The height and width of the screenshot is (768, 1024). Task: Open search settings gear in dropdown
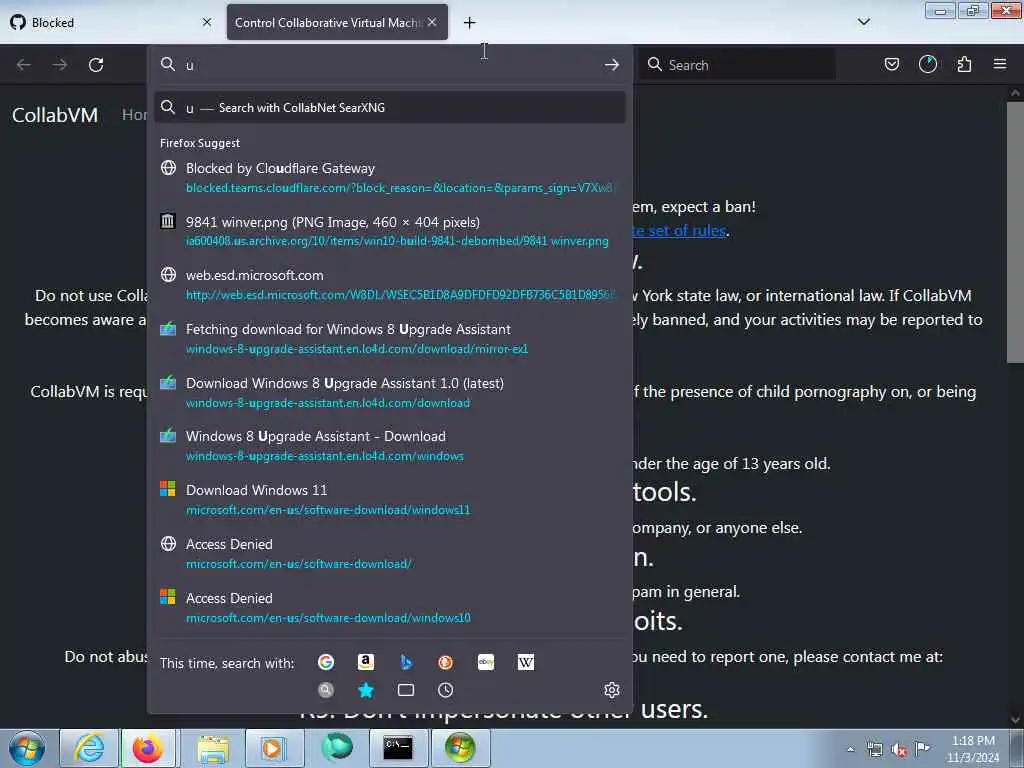[x=612, y=690]
